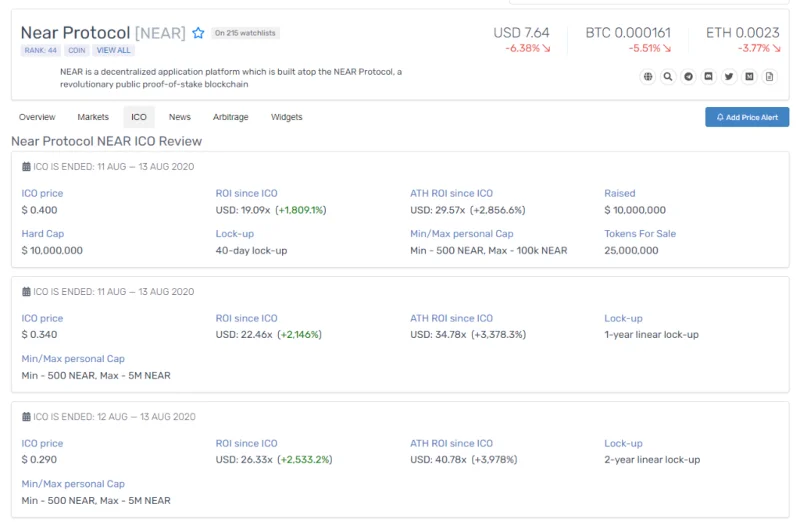Image resolution: width=800 pixels, height=522 pixels.
Task: Open the Discord chat icon
Action: coord(708,77)
